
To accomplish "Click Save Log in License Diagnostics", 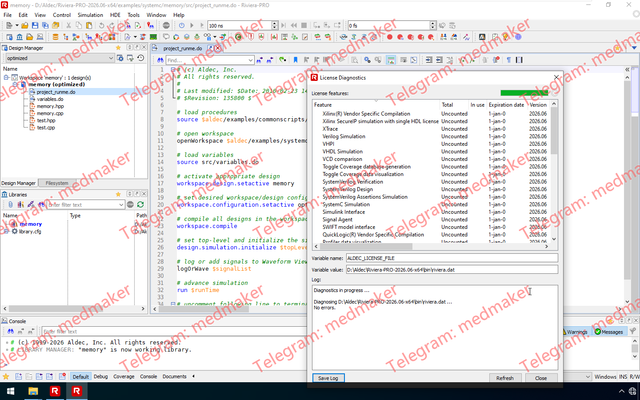I will coord(328,378).
